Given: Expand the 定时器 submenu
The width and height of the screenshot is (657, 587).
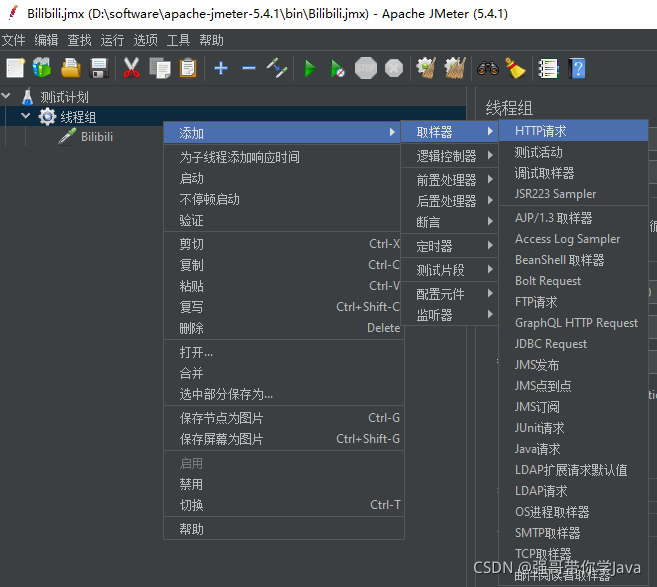Looking at the screenshot, I should tap(450, 246).
